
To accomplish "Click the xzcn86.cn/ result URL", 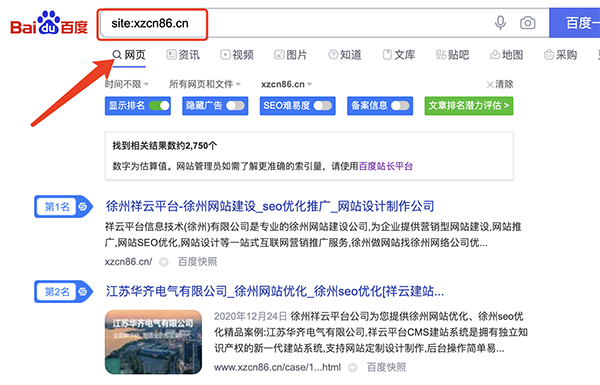I will (129, 262).
